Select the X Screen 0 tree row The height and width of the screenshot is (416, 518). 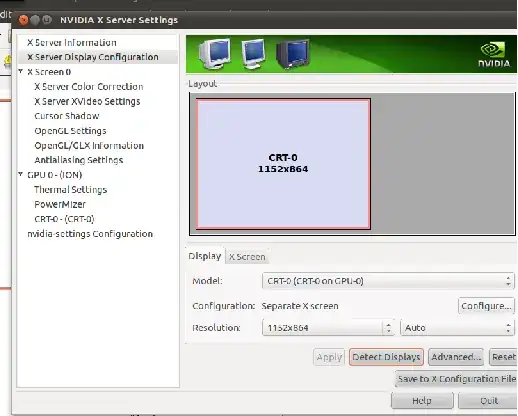49,72
